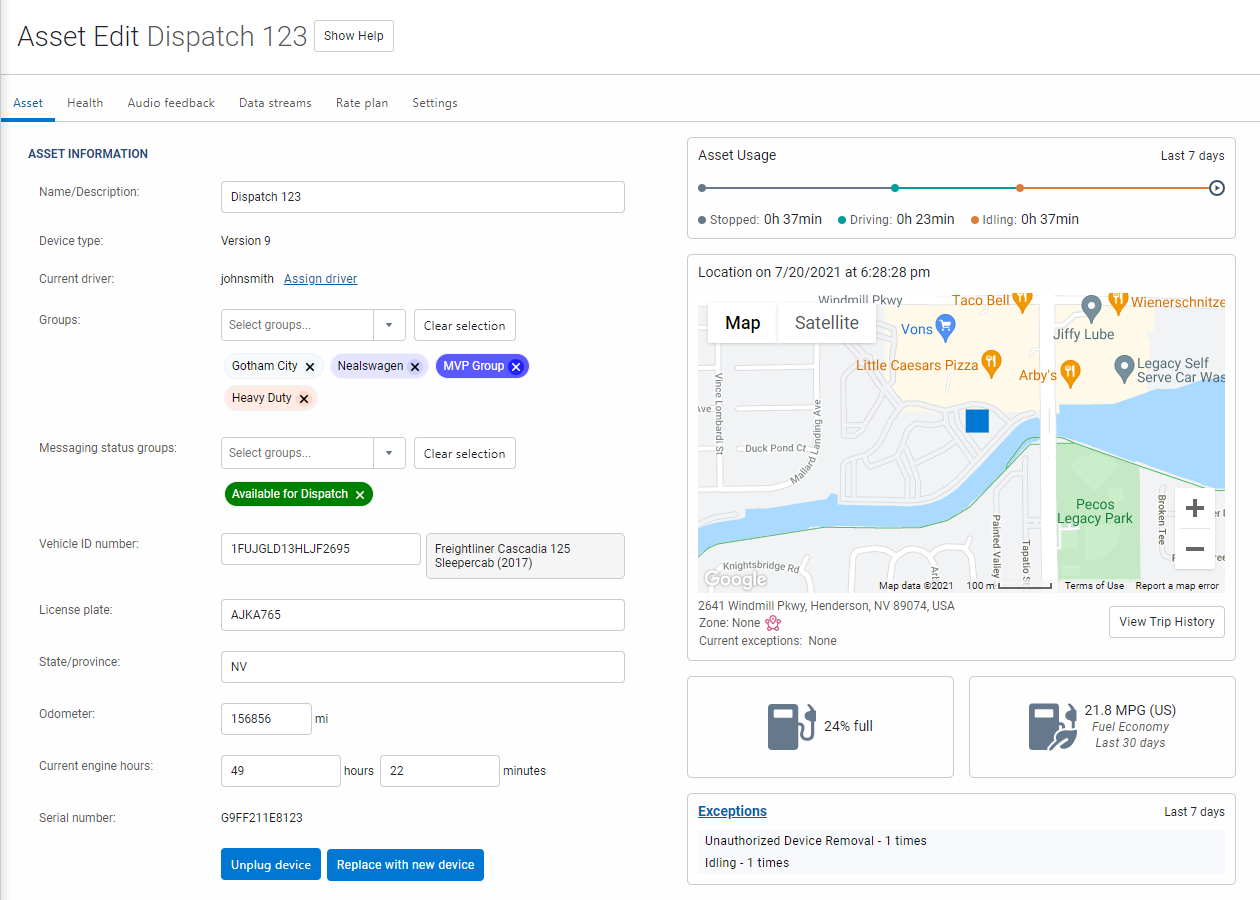This screenshot has width=1260, height=900.
Task: Open the Rate plan tab
Action: click(x=361, y=102)
